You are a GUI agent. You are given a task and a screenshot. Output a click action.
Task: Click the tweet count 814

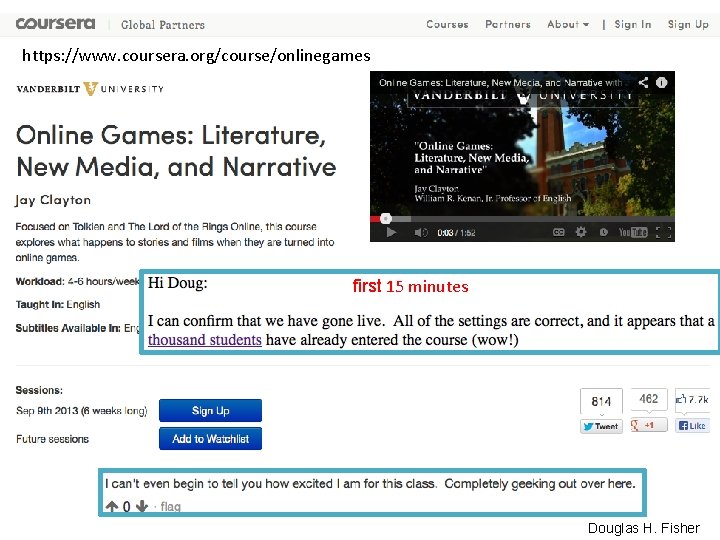point(602,401)
